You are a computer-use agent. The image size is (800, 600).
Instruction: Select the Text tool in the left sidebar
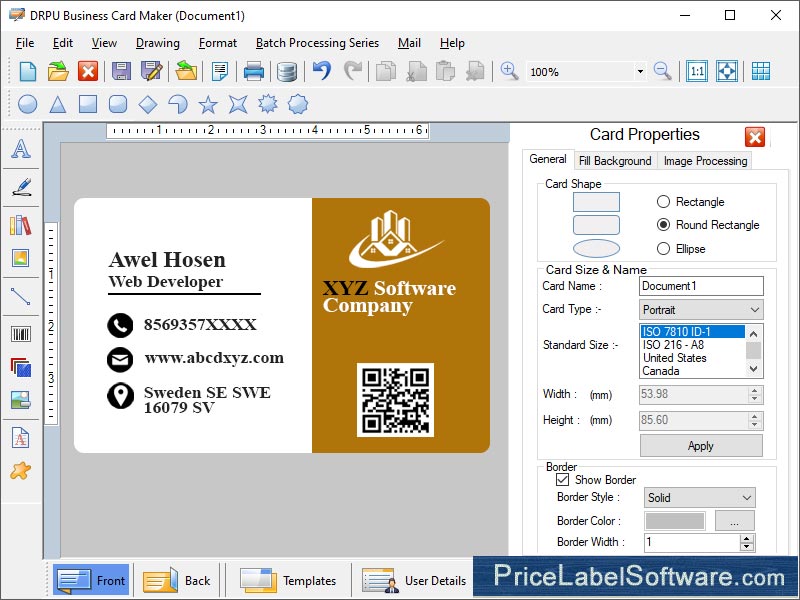22,150
